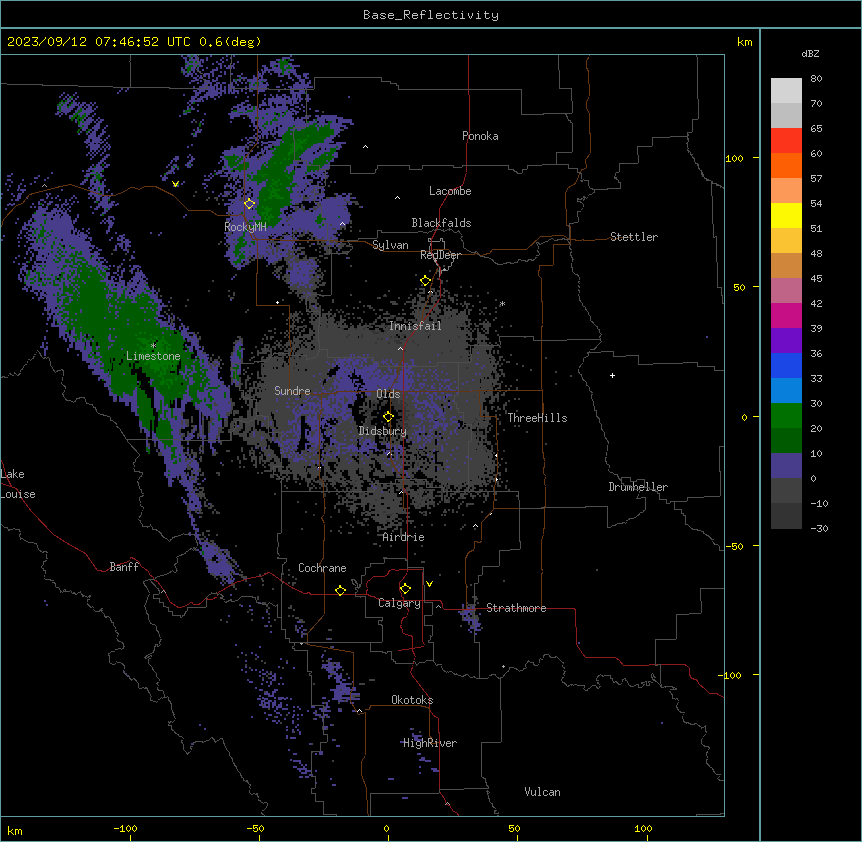
Task: Pick the bright yellow 54–51 dBZ swatch
Action: coord(786,215)
